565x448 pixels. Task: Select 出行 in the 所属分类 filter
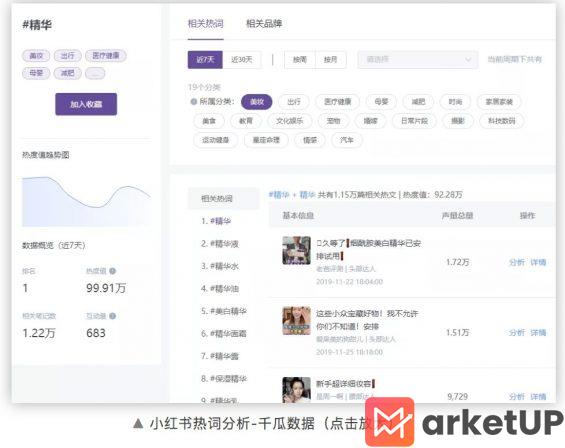coord(294,102)
